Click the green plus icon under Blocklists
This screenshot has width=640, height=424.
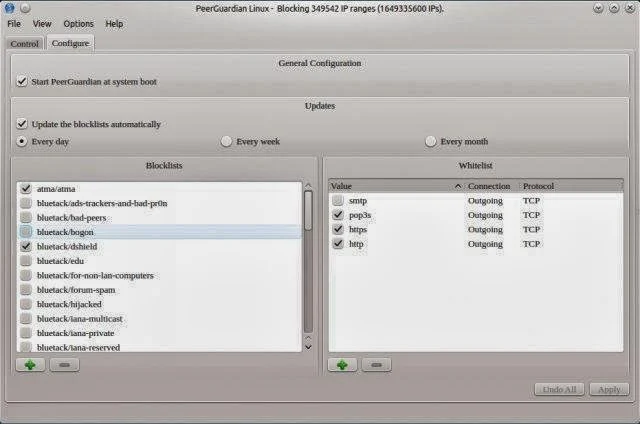(x=30, y=364)
